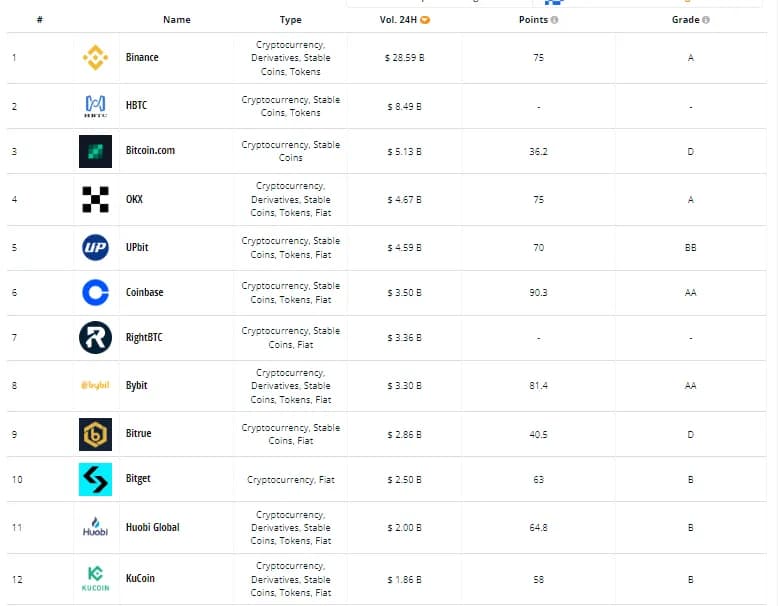The image size is (778, 606).
Task: Sort by Vol. 24H orange arrow
Action: click(x=425, y=20)
